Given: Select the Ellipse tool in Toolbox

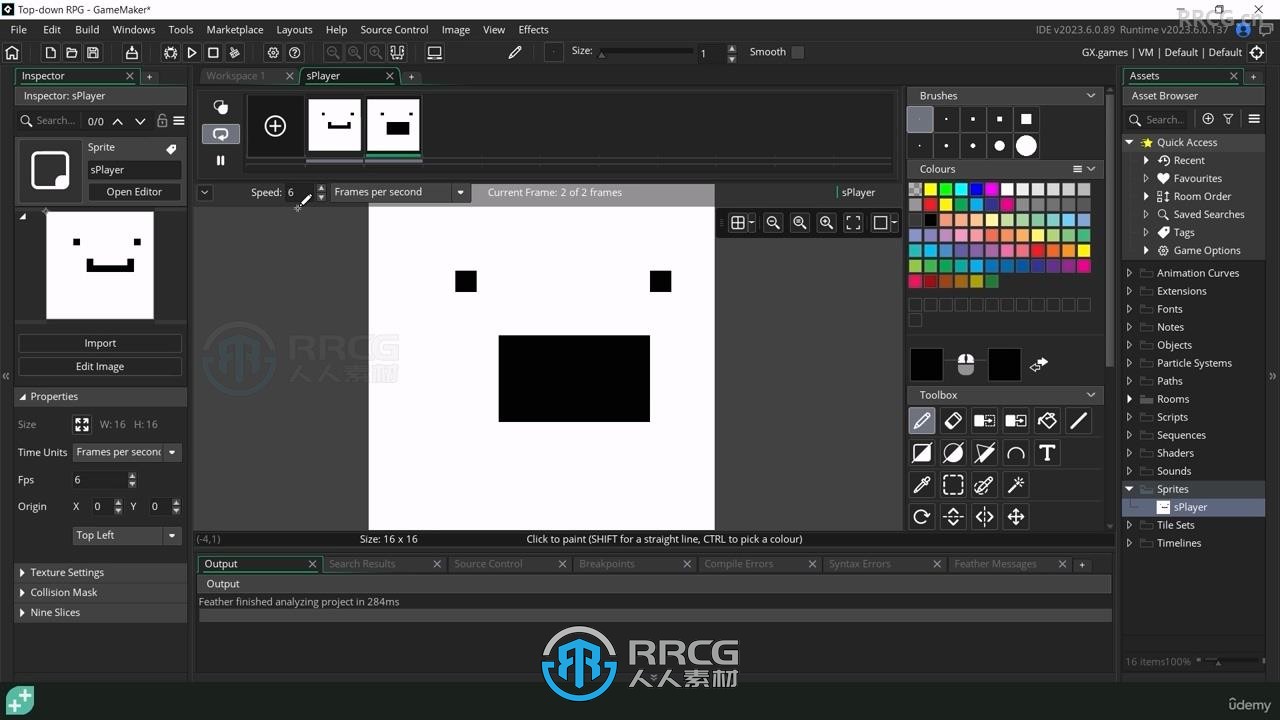Looking at the screenshot, I should coord(953,453).
